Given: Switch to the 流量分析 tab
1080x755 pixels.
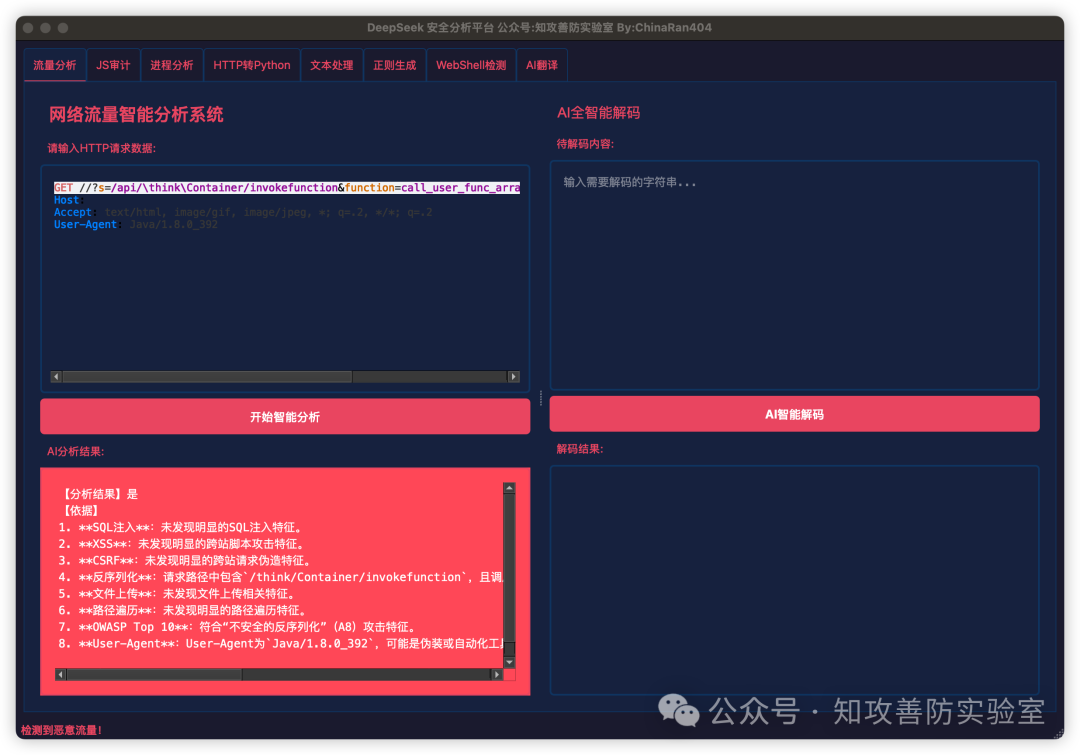Looking at the screenshot, I should [x=55, y=65].
